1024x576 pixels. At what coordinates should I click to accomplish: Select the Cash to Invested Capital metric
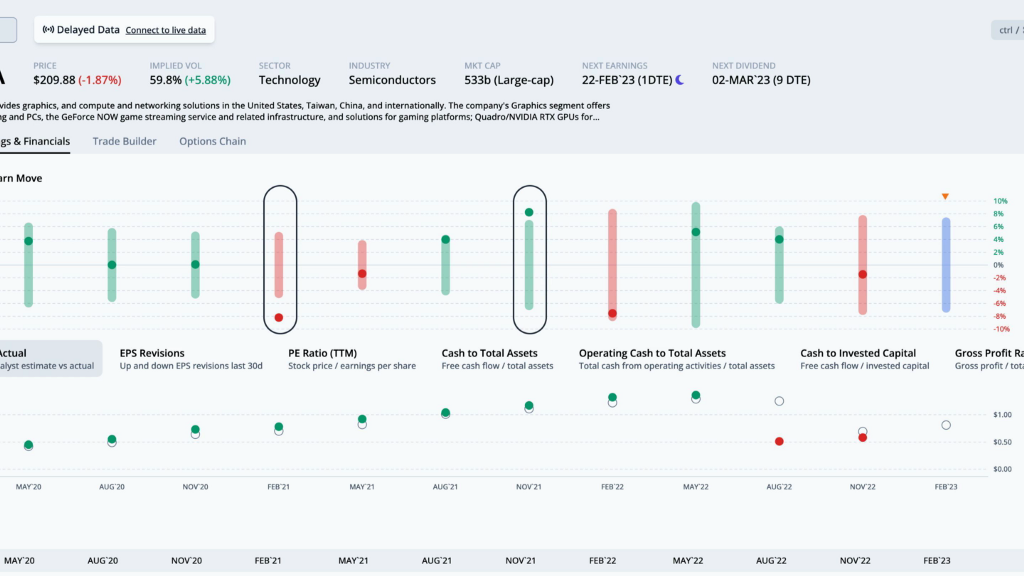[x=864, y=359]
